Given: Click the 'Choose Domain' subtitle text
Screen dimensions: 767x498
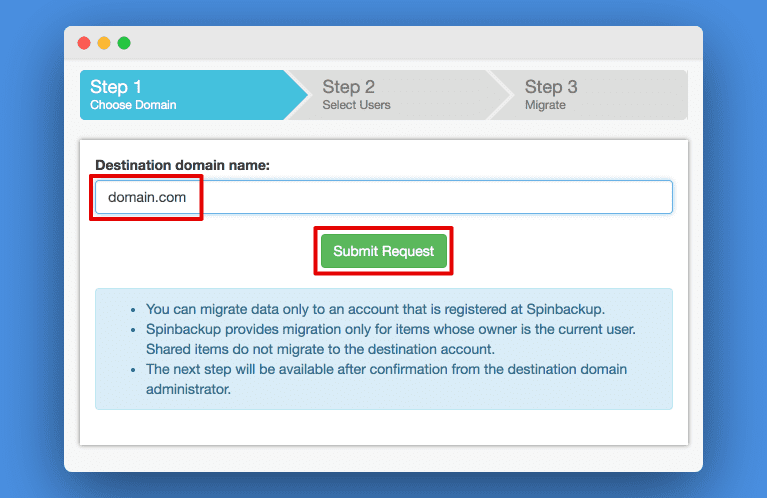Looking at the screenshot, I should (133, 105).
